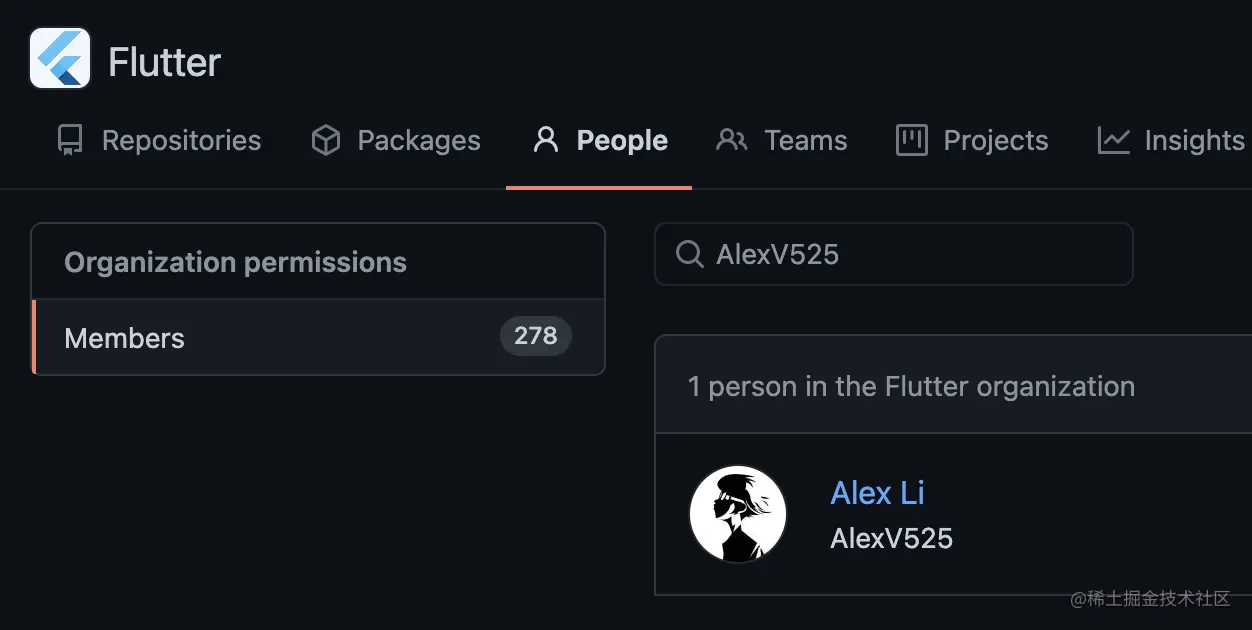Select Members in the permissions sidebar
The width and height of the screenshot is (1252, 630).
pos(125,338)
